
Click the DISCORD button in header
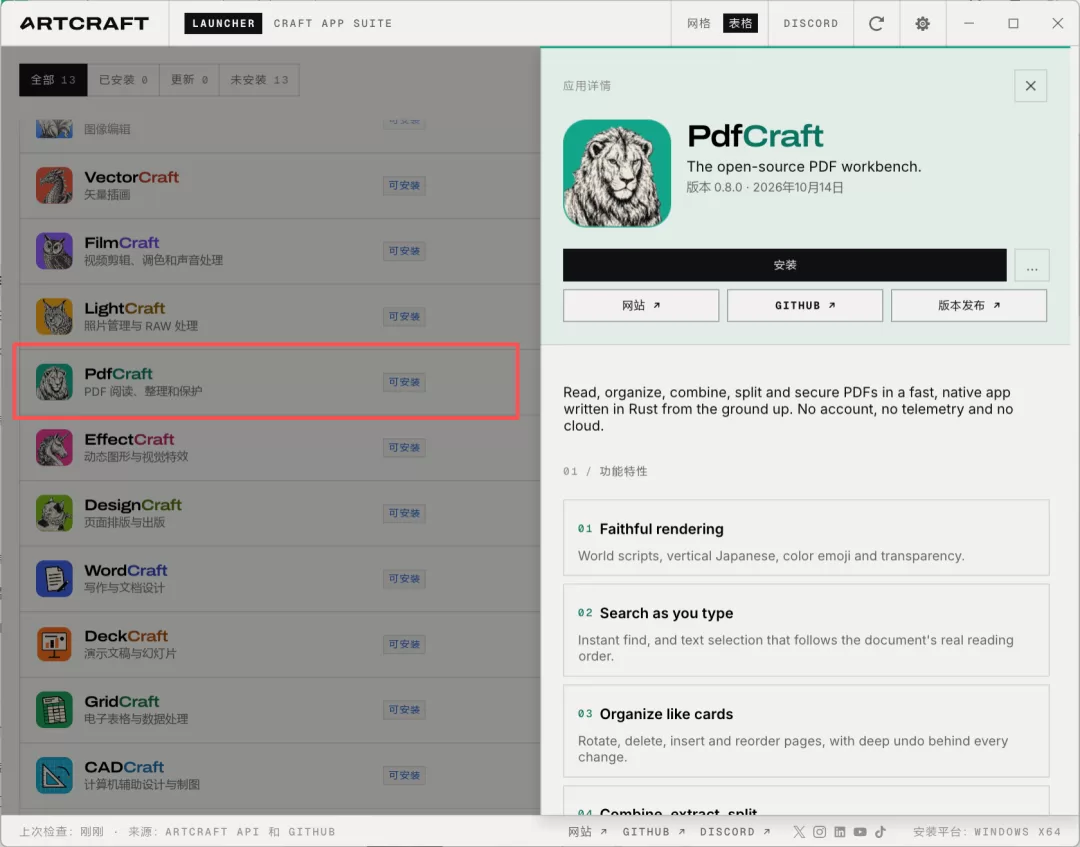[811, 23]
